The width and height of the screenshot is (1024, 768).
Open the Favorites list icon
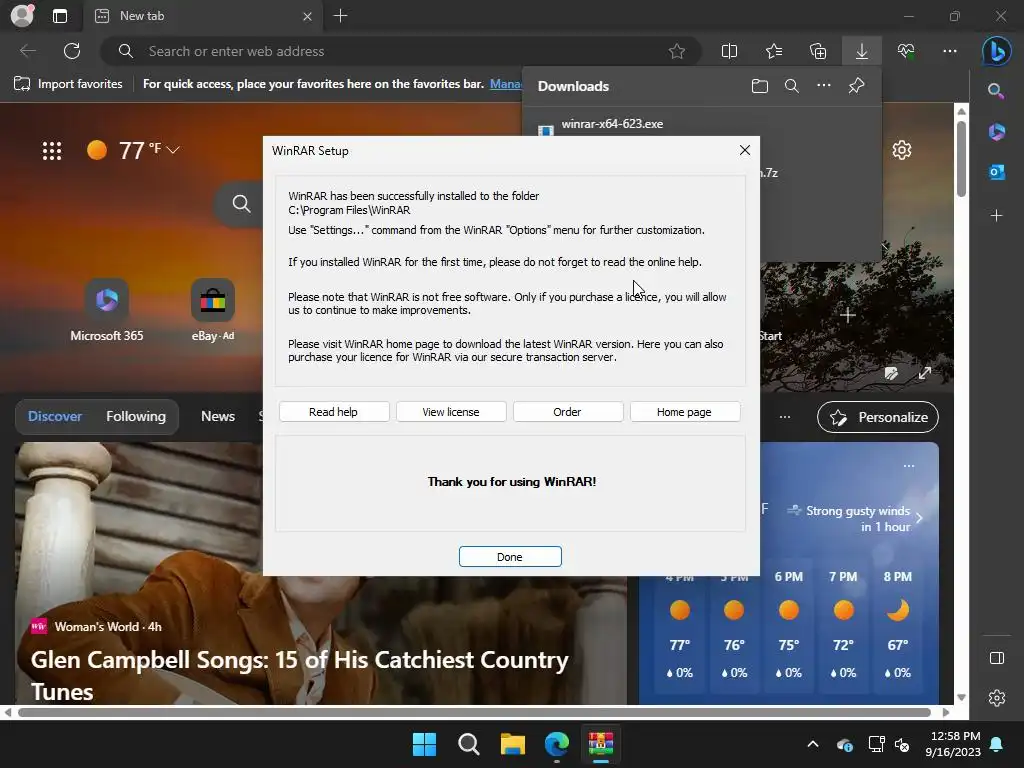tap(774, 51)
